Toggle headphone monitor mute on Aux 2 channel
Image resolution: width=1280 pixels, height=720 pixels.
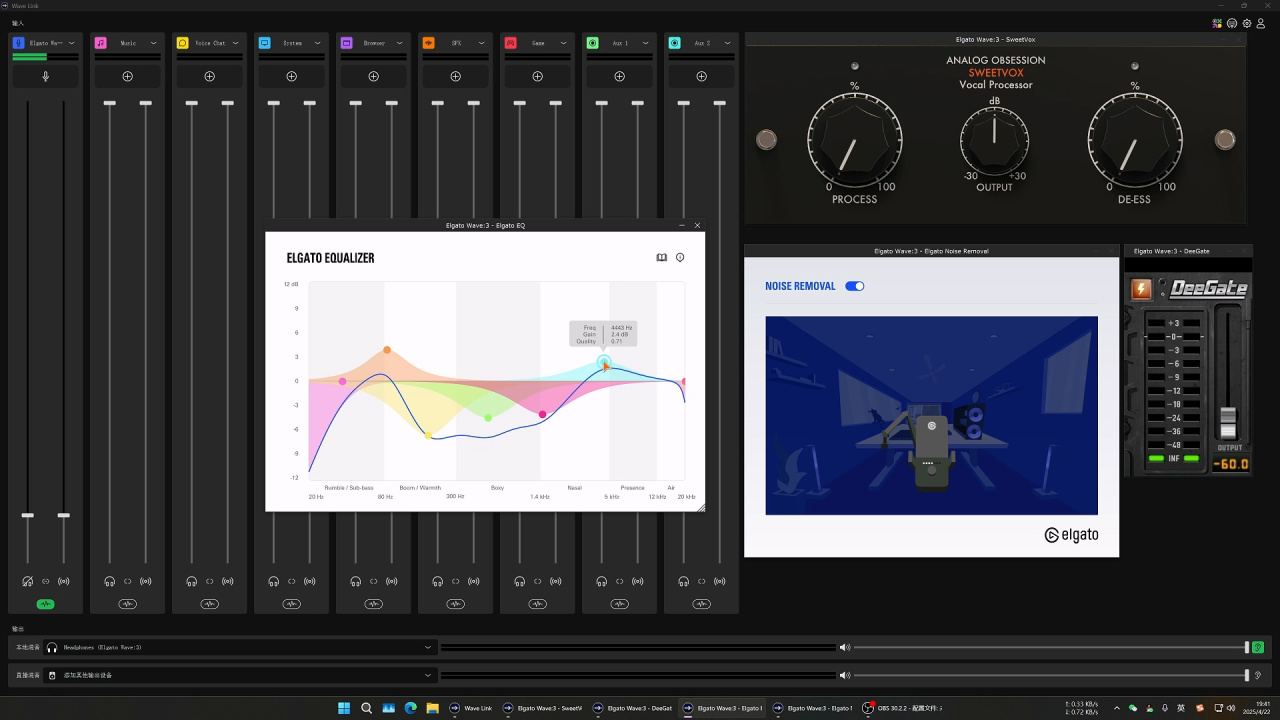click(x=683, y=581)
